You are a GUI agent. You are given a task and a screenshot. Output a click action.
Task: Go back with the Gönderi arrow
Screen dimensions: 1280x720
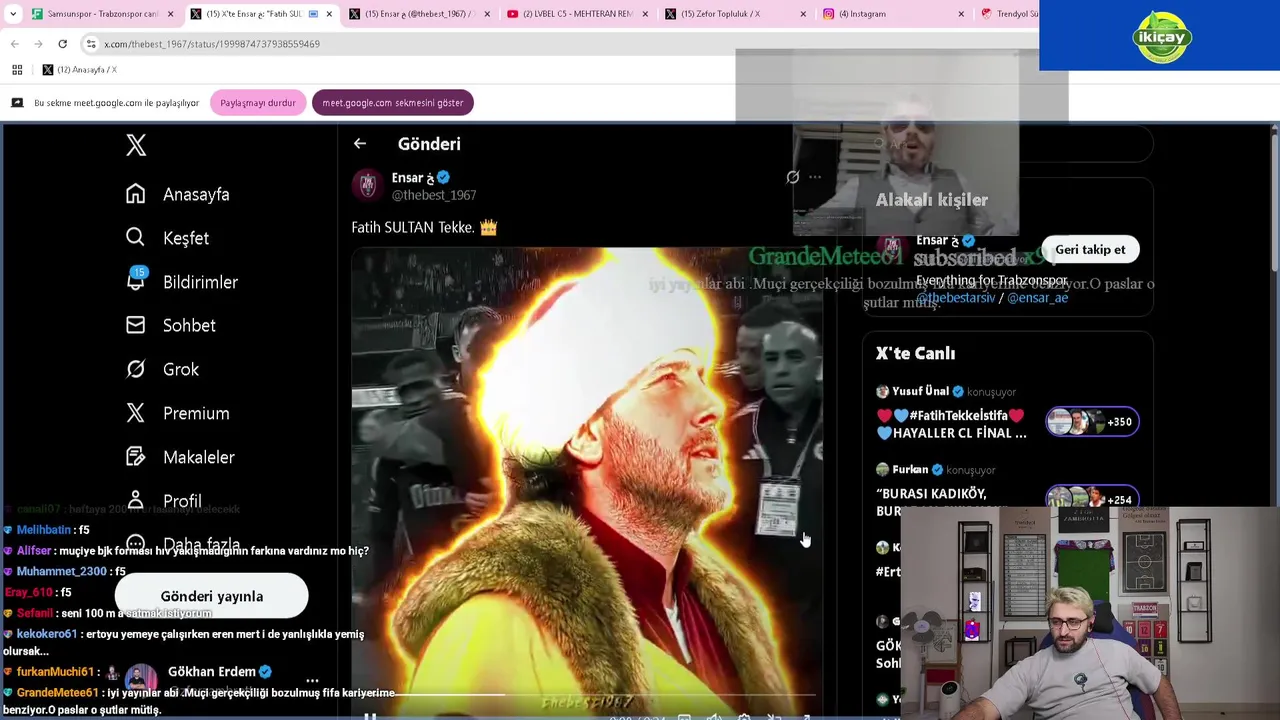[360, 144]
